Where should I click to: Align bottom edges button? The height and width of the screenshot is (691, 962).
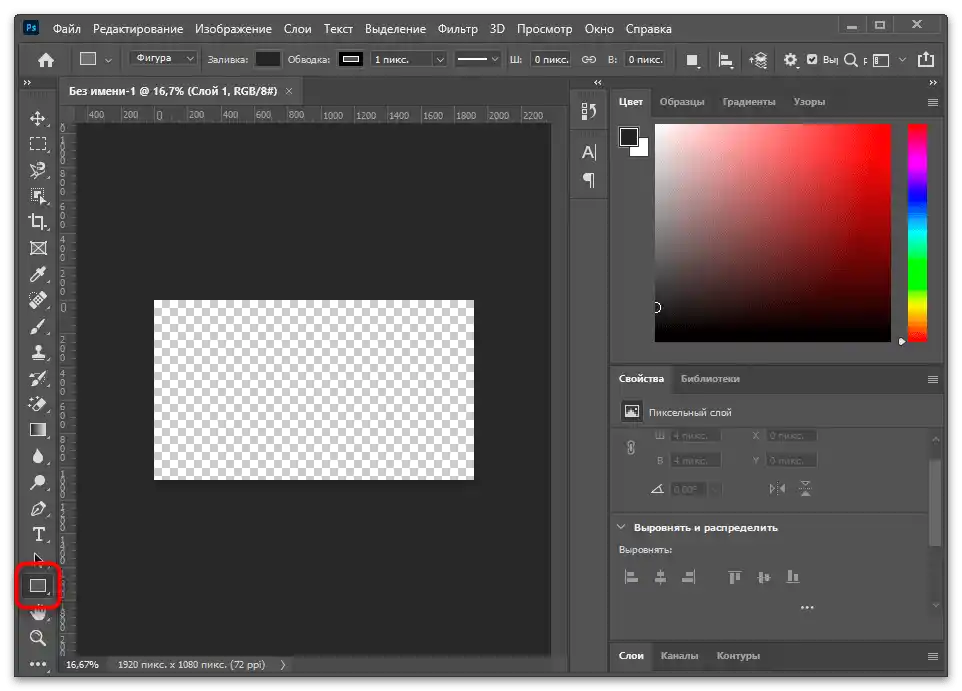[x=793, y=577]
